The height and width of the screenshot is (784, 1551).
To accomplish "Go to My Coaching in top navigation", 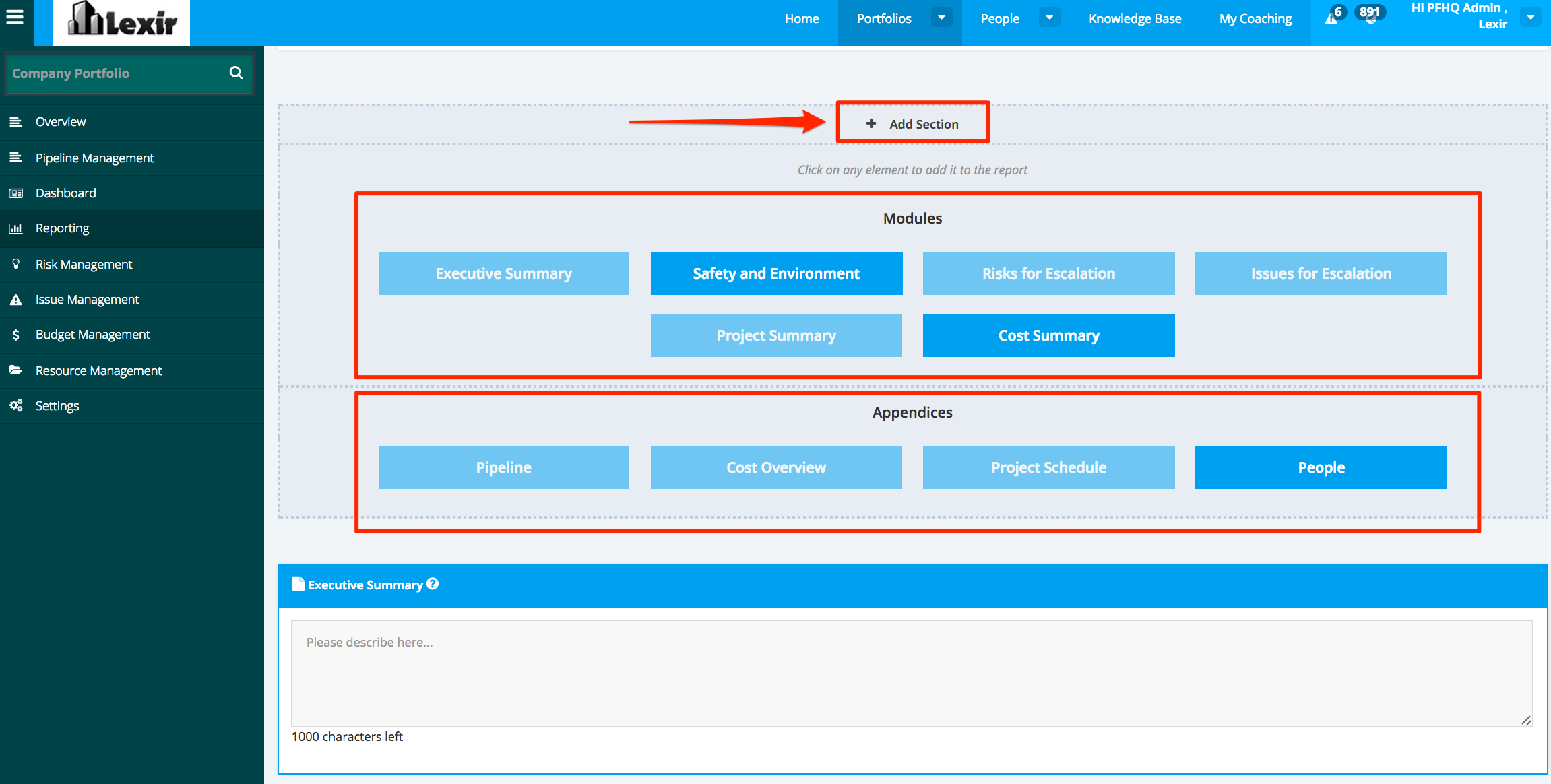I will 1255,19.
